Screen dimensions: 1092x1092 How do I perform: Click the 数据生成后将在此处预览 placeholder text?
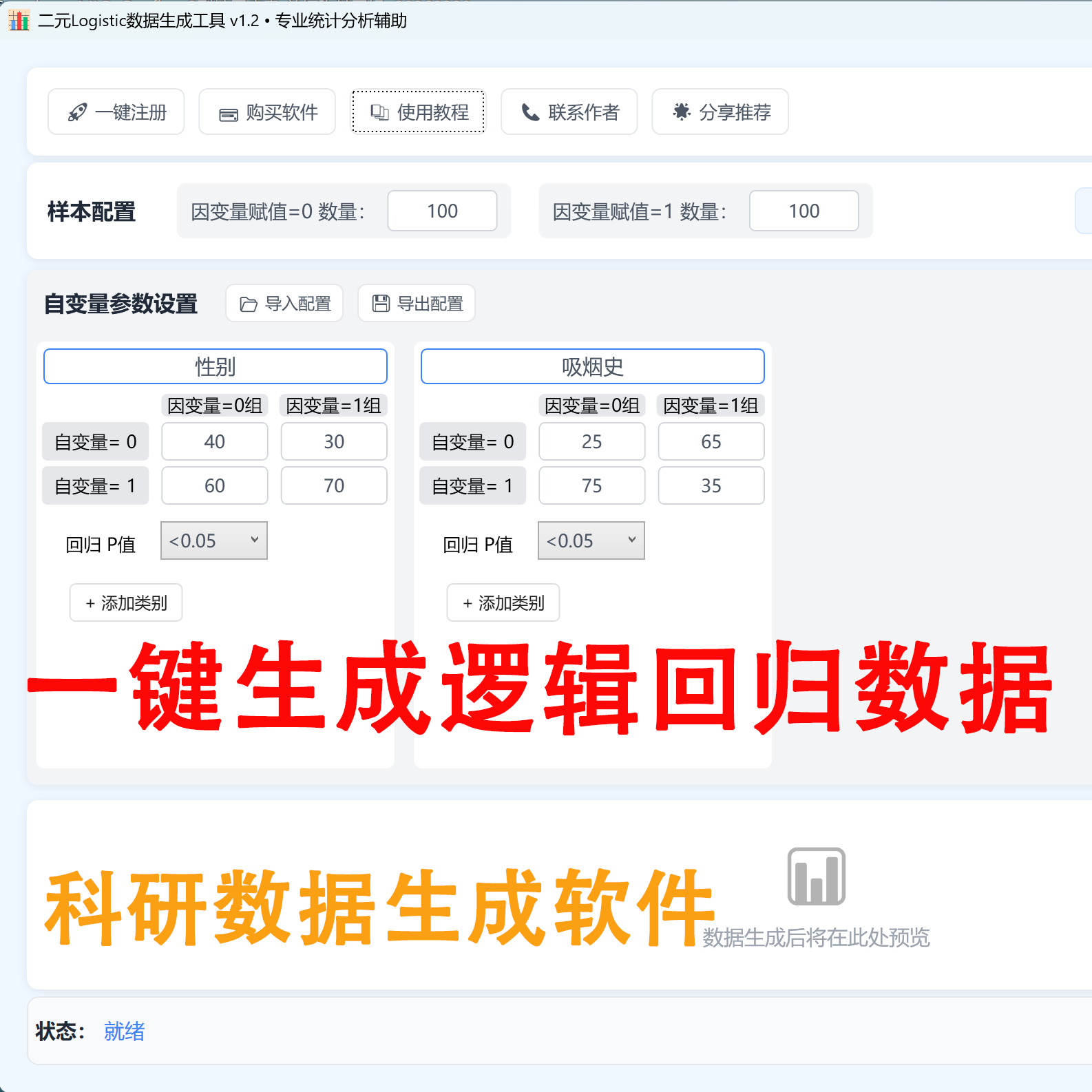click(x=816, y=937)
